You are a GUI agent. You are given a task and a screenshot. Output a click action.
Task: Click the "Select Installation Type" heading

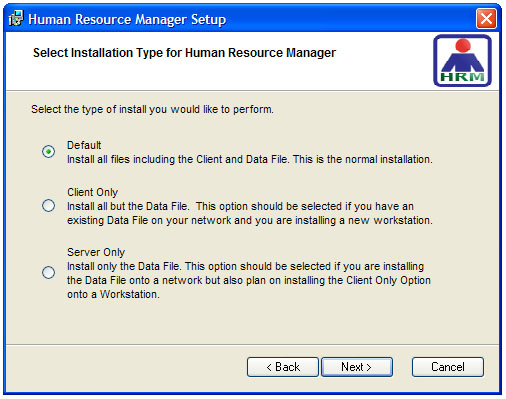(184, 53)
